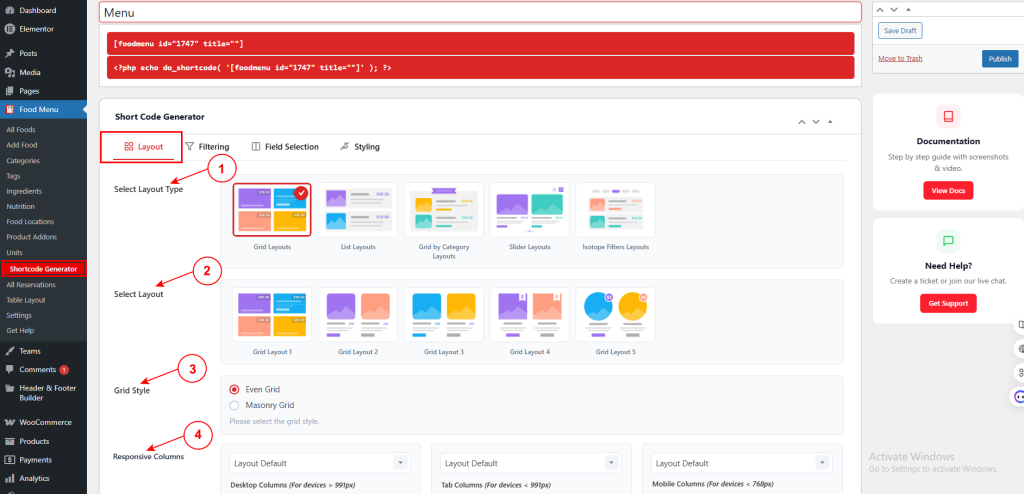Click the Move to Trash link

tap(900, 58)
